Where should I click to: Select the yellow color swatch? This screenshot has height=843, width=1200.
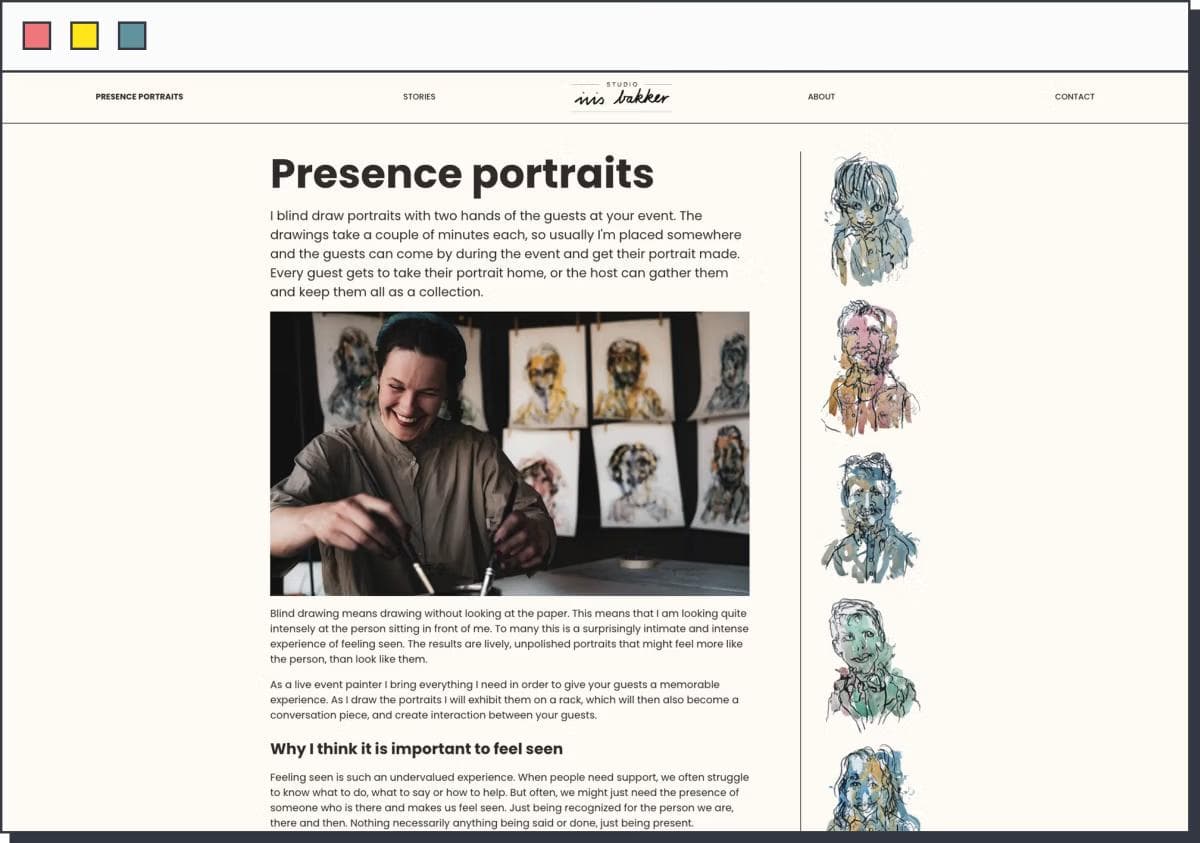click(85, 35)
